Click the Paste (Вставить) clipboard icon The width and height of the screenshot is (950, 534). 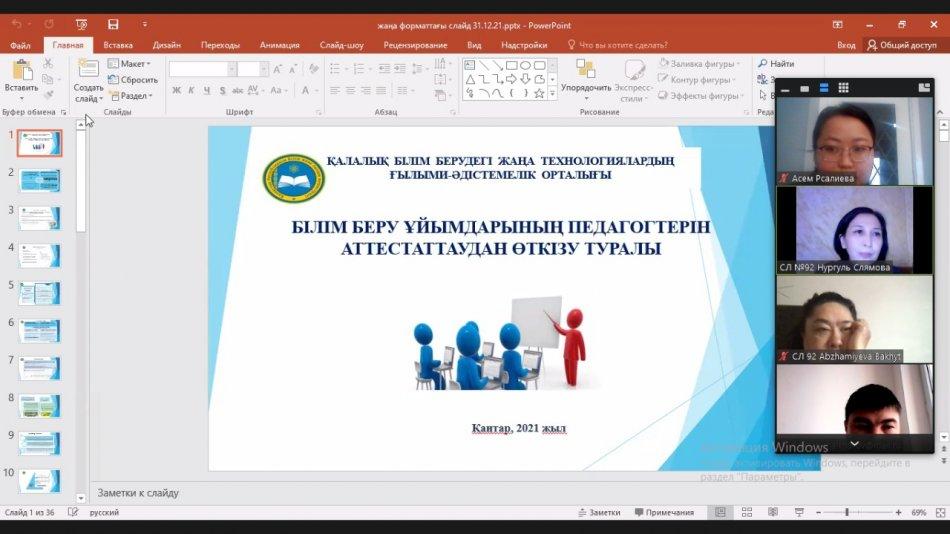[x=21, y=73]
